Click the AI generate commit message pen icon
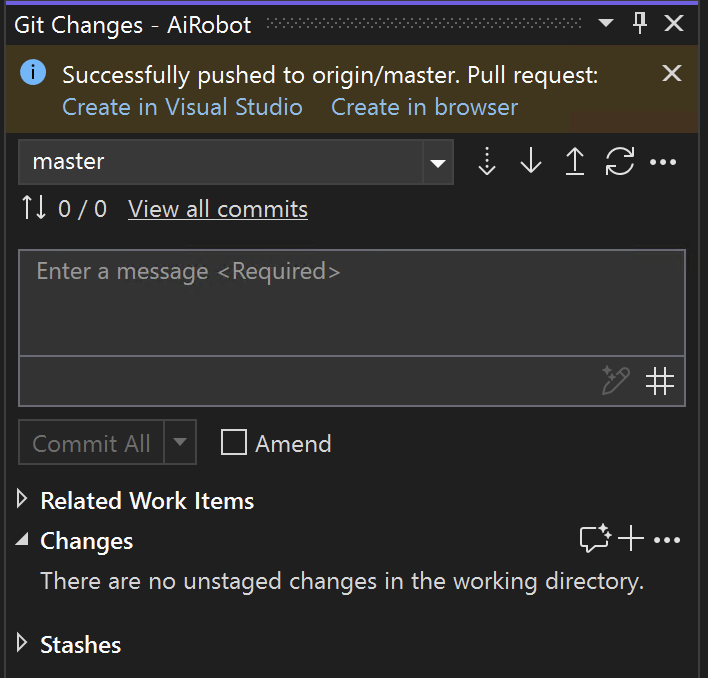This screenshot has width=708, height=678. [x=615, y=381]
